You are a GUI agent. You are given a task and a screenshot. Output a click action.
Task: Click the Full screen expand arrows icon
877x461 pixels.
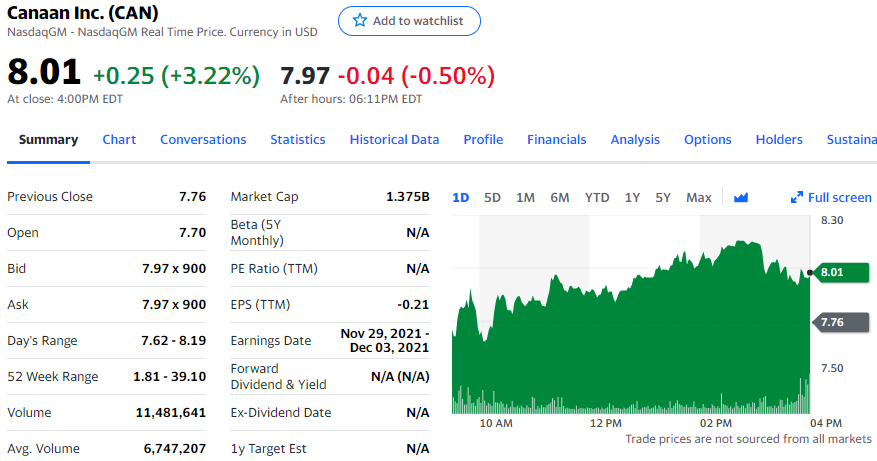coord(796,197)
